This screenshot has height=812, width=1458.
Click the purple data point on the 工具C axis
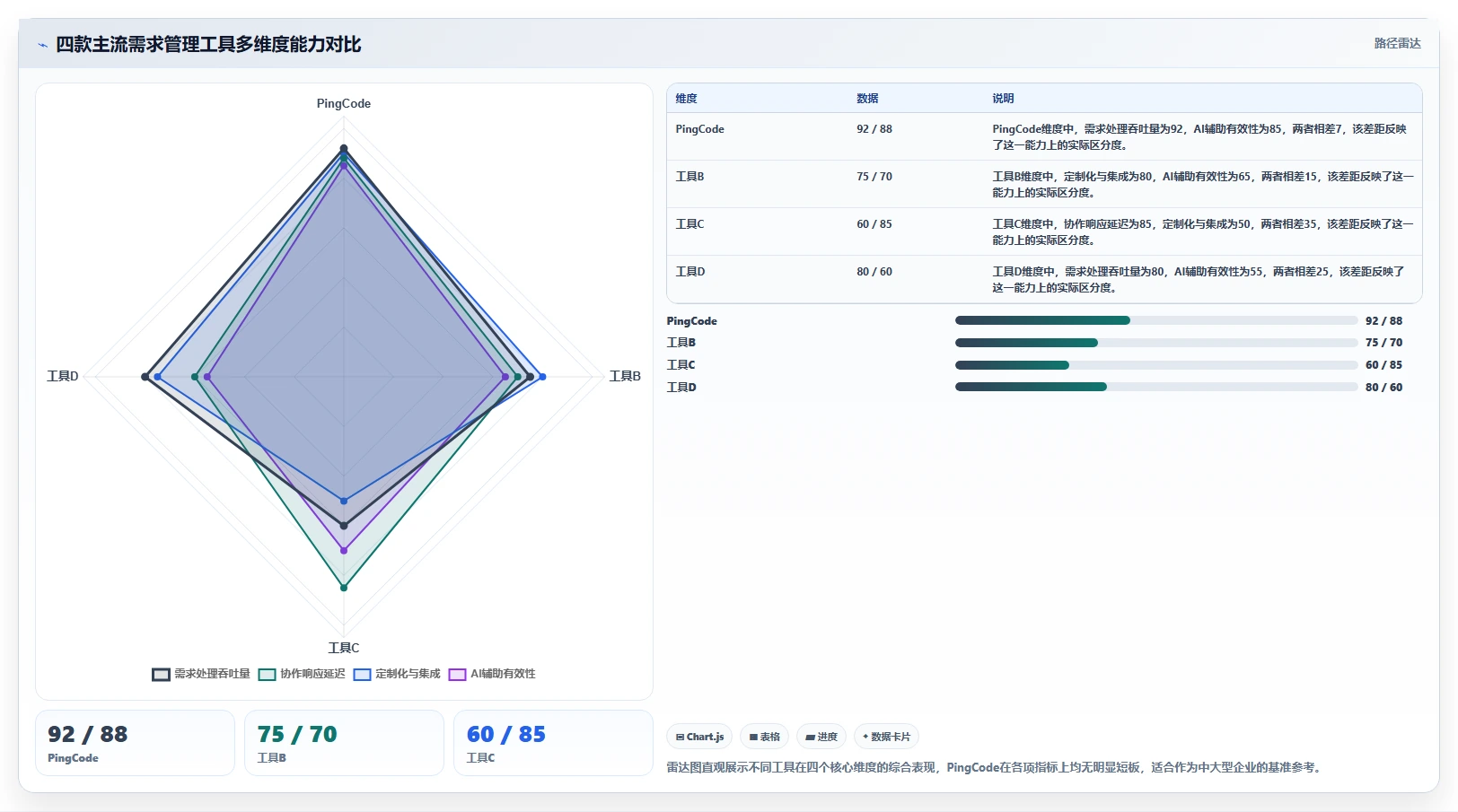click(x=344, y=550)
